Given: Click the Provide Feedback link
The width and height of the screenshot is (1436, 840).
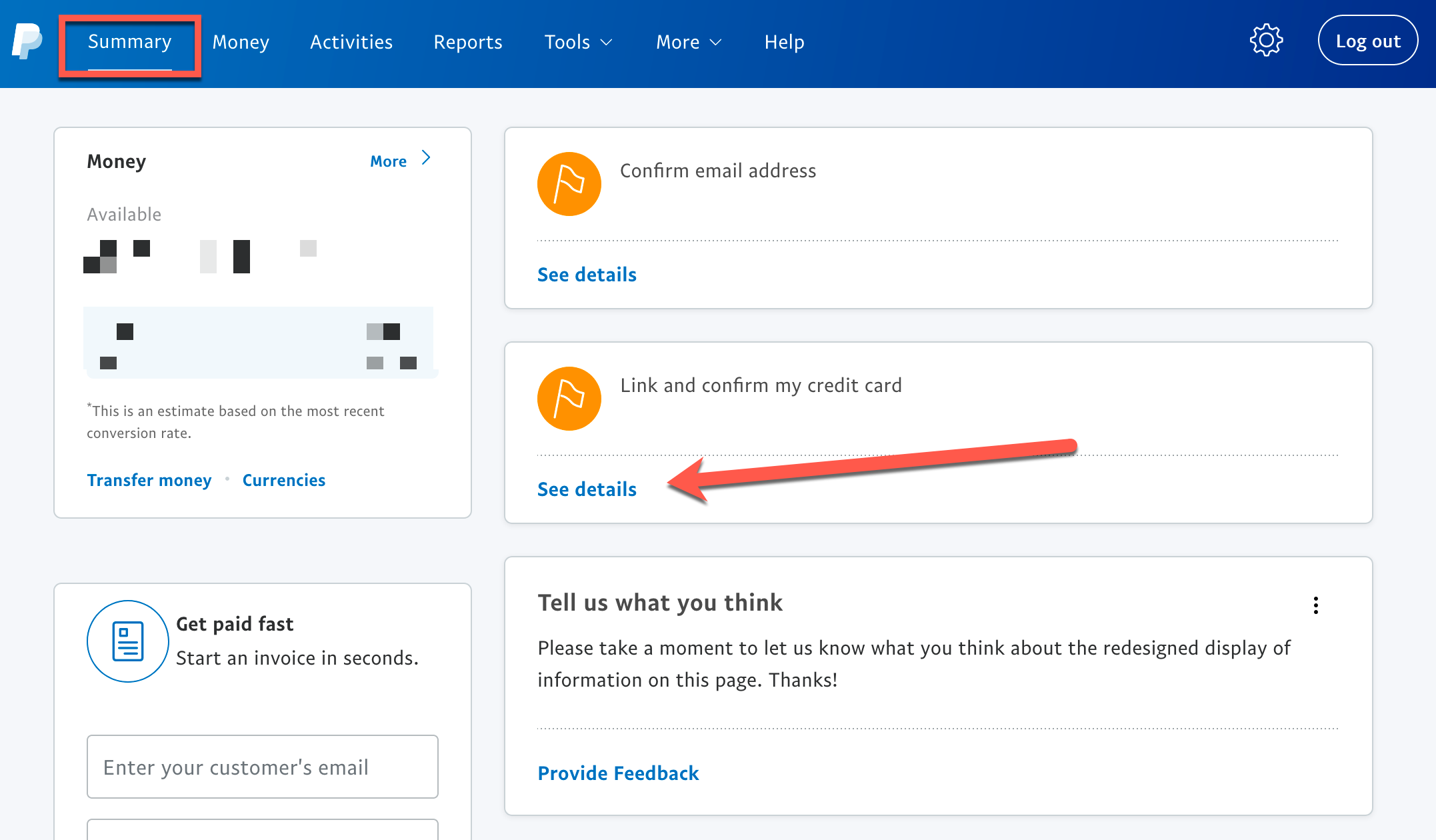Looking at the screenshot, I should 618,773.
